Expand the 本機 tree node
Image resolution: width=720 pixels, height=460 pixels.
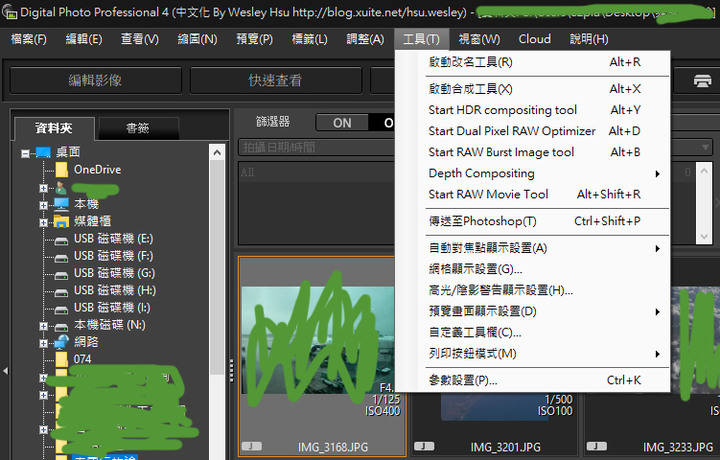coord(44,205)
